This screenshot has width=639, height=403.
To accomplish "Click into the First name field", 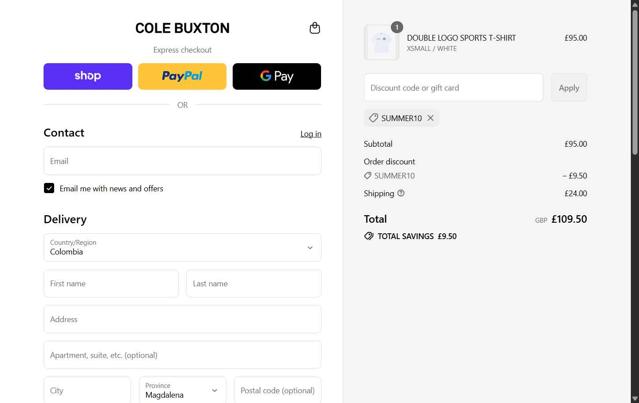I will pos(111,284).
